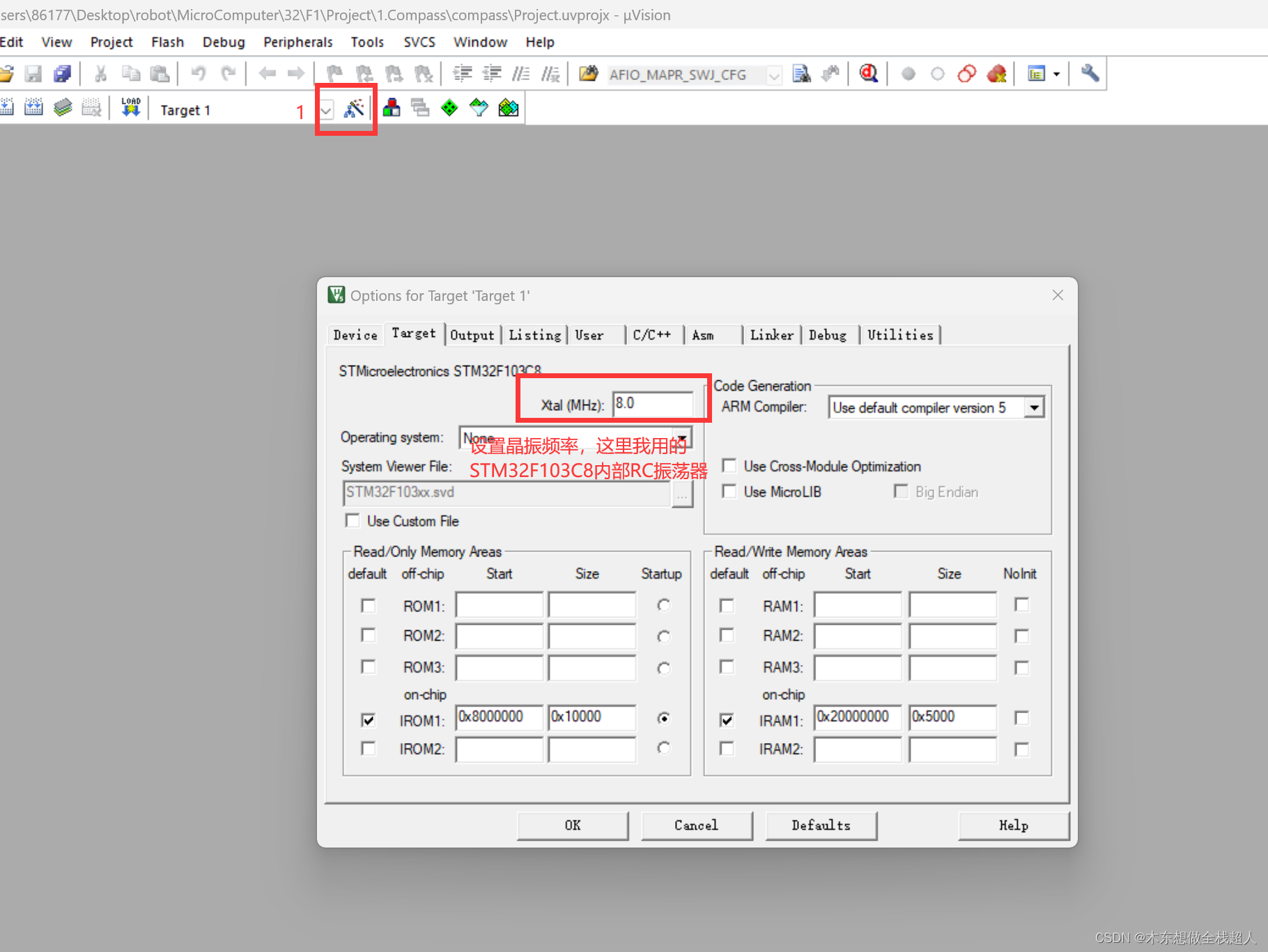Enable the Use Custom File checkbox
The width and height of the screenshot is (1268, 952).
pyautogui.click(x=353, y=521)
